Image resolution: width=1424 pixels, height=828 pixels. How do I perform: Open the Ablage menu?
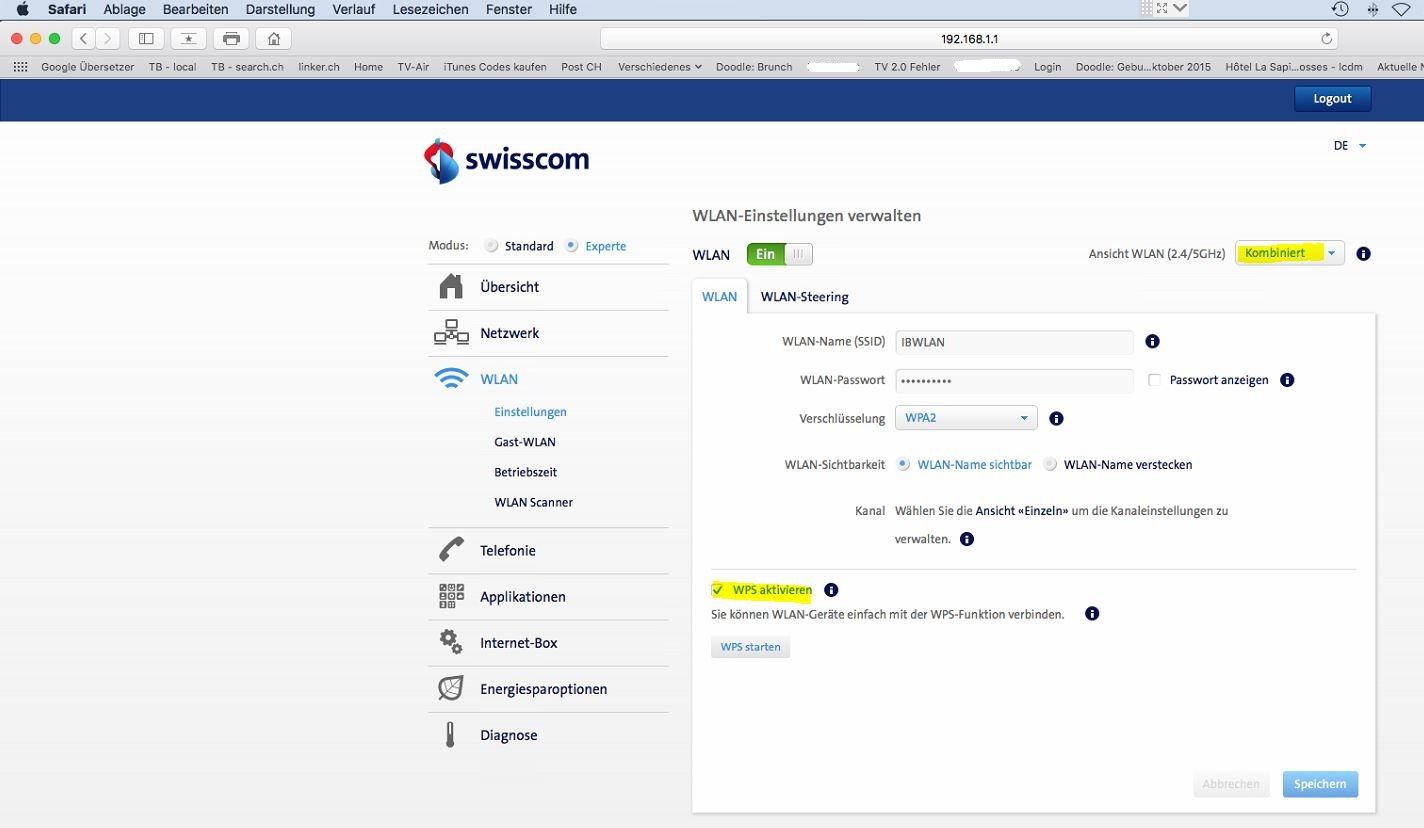coord(125,9)
